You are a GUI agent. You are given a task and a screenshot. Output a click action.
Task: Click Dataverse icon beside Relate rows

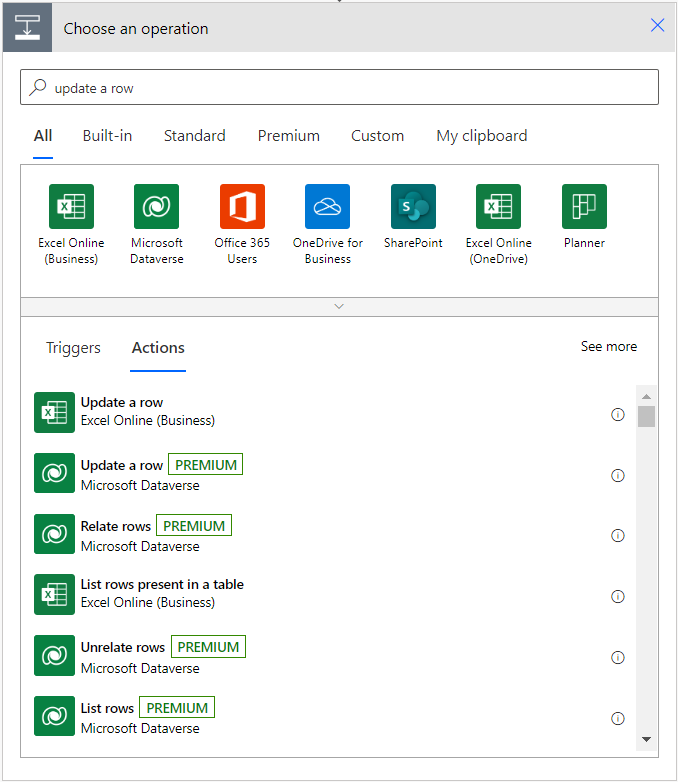pyautogui.click(x=54, y=534)
